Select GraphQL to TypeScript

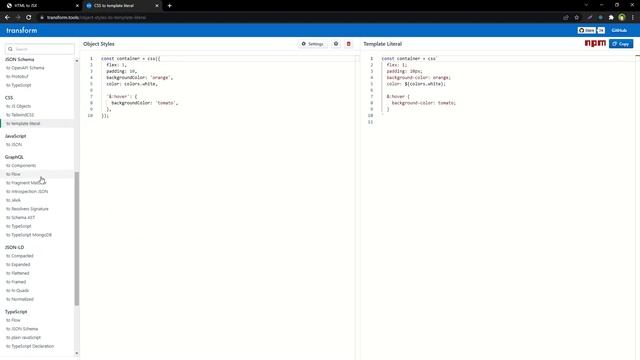[19, 226]
